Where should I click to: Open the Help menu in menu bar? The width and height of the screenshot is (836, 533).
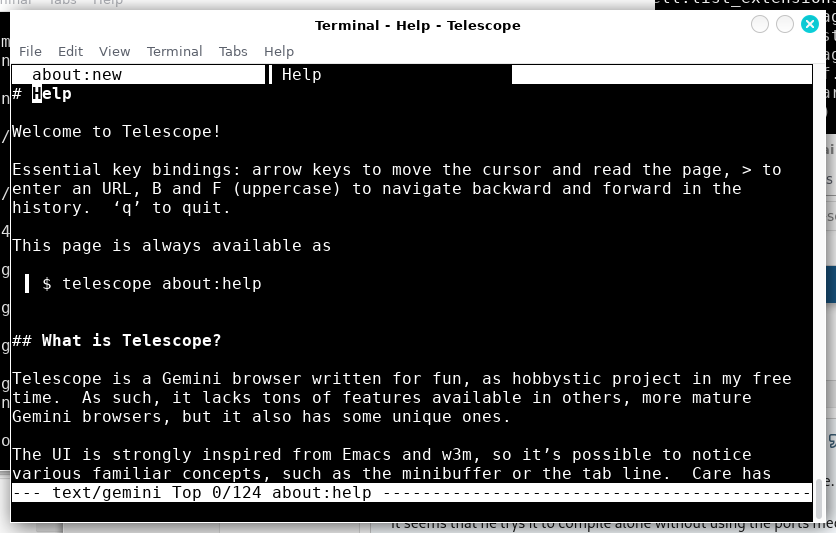pos(279,51)
